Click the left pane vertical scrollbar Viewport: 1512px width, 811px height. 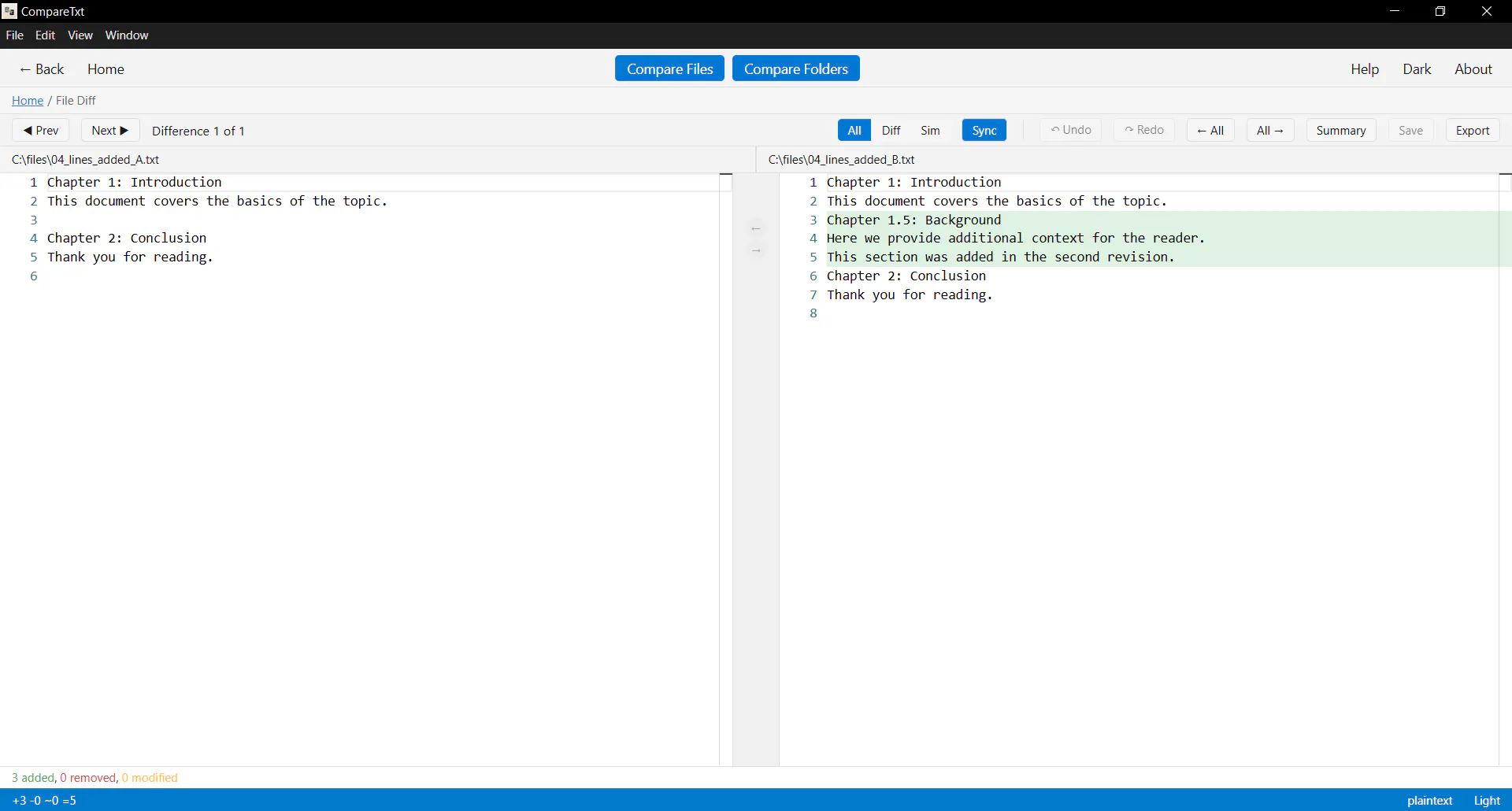tap(726, 469)
